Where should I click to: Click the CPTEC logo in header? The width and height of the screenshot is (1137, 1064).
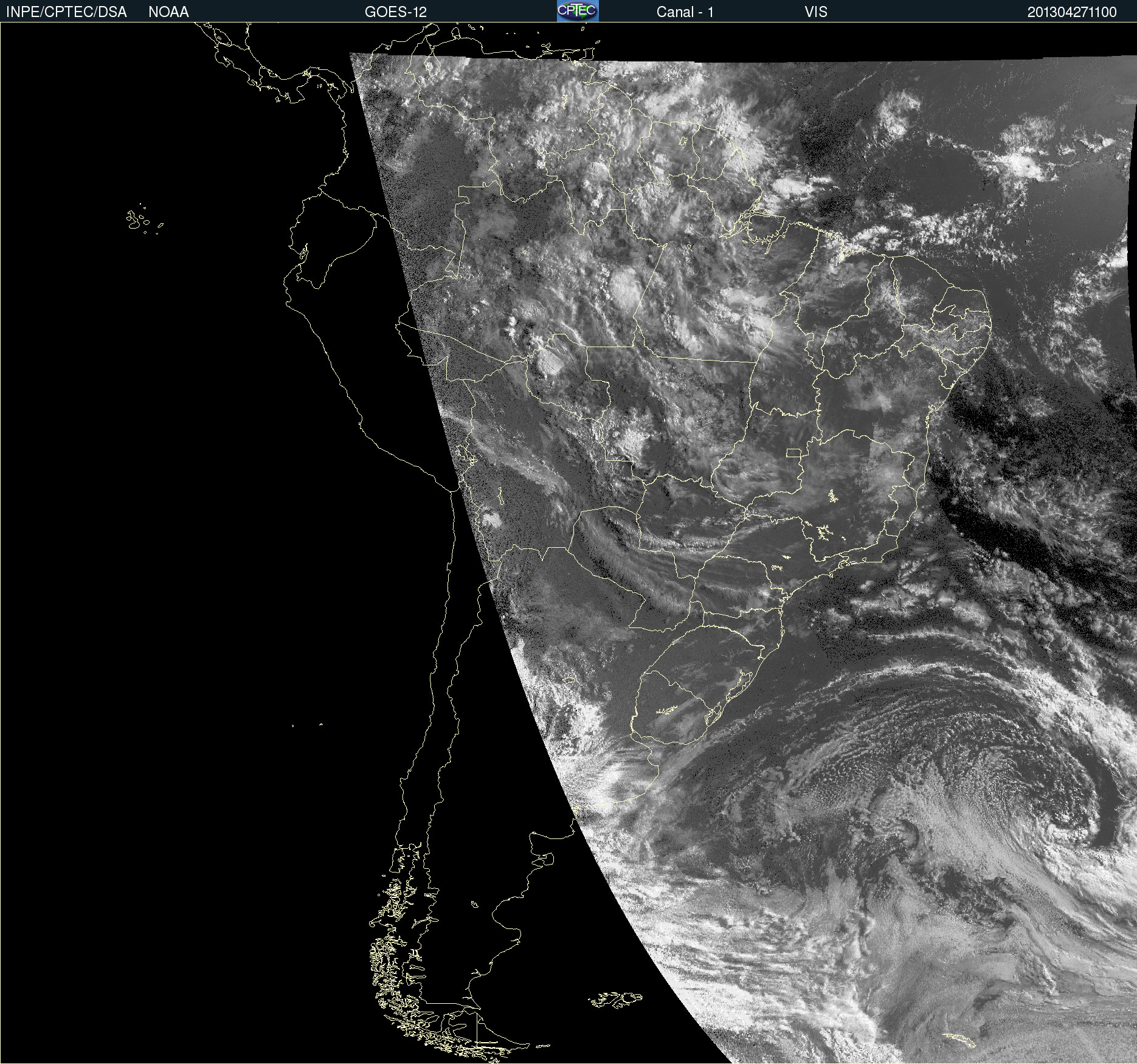tap(578, 11)
